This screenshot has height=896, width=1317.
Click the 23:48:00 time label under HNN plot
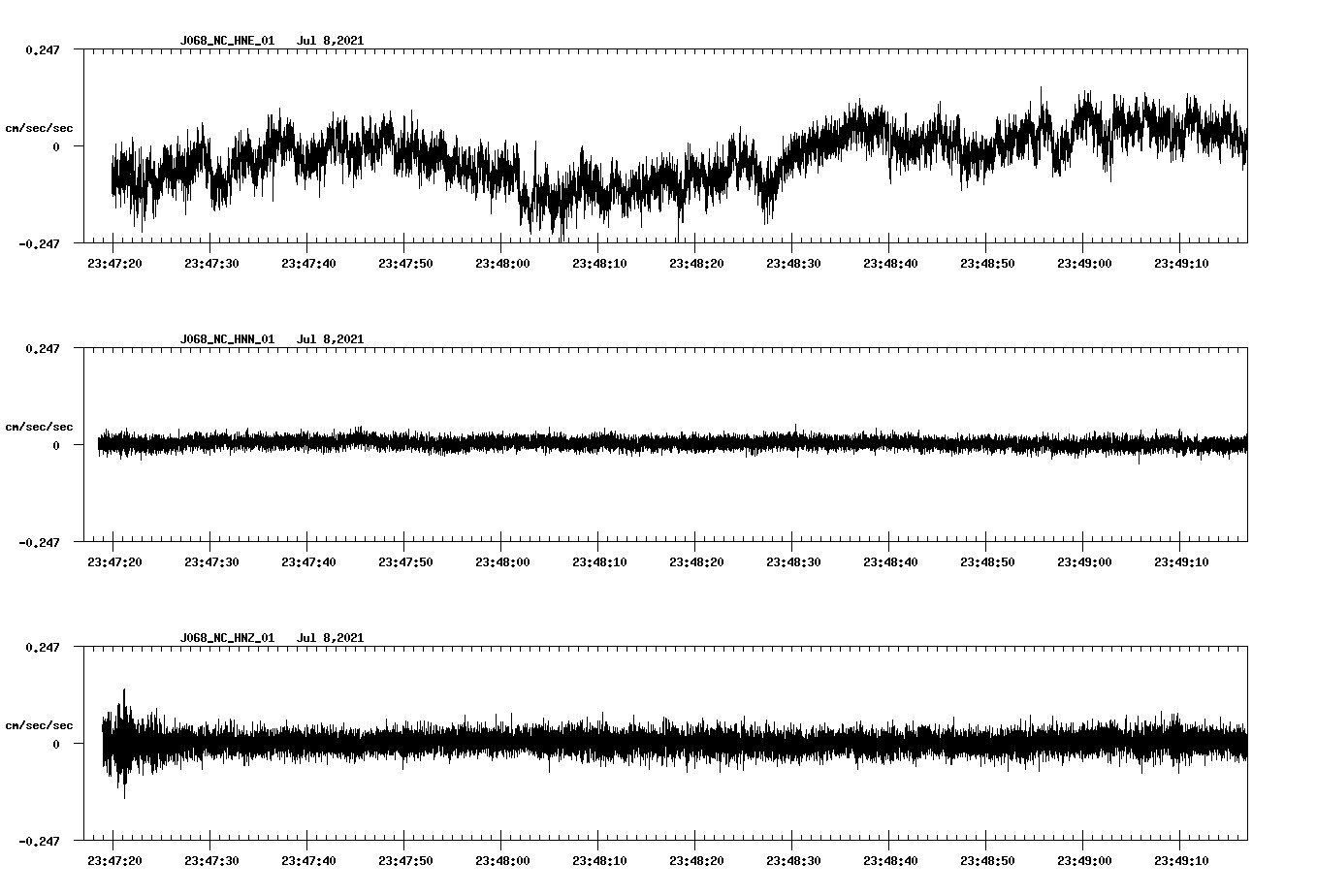tap(502, 561)
